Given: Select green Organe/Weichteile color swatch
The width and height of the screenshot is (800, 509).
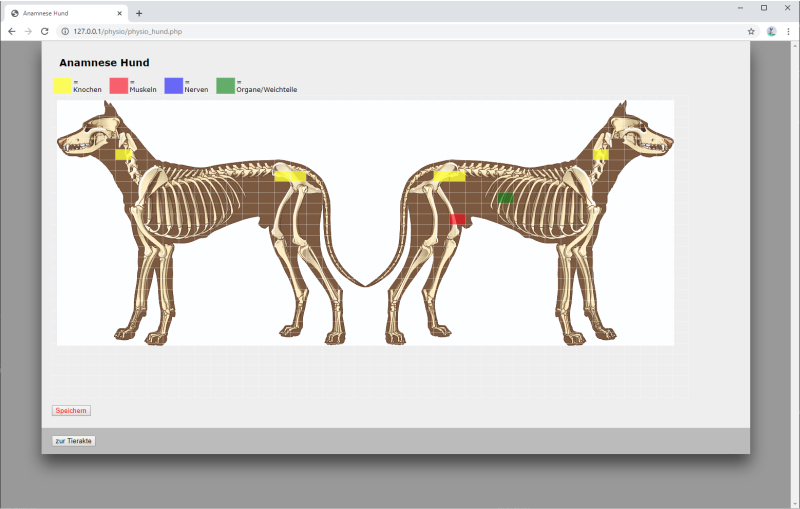Looking at the screenshot, I should click(225, 86).
